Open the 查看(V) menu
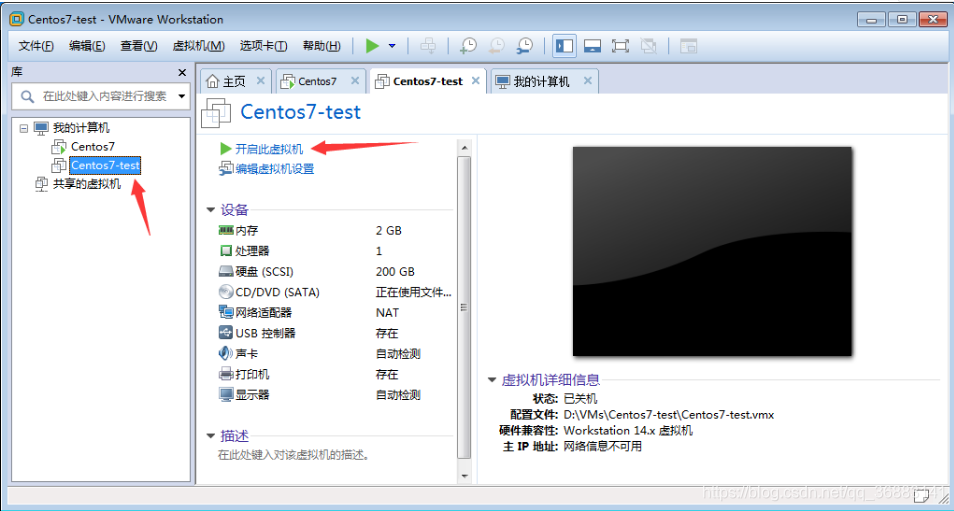 coord(138,46)
